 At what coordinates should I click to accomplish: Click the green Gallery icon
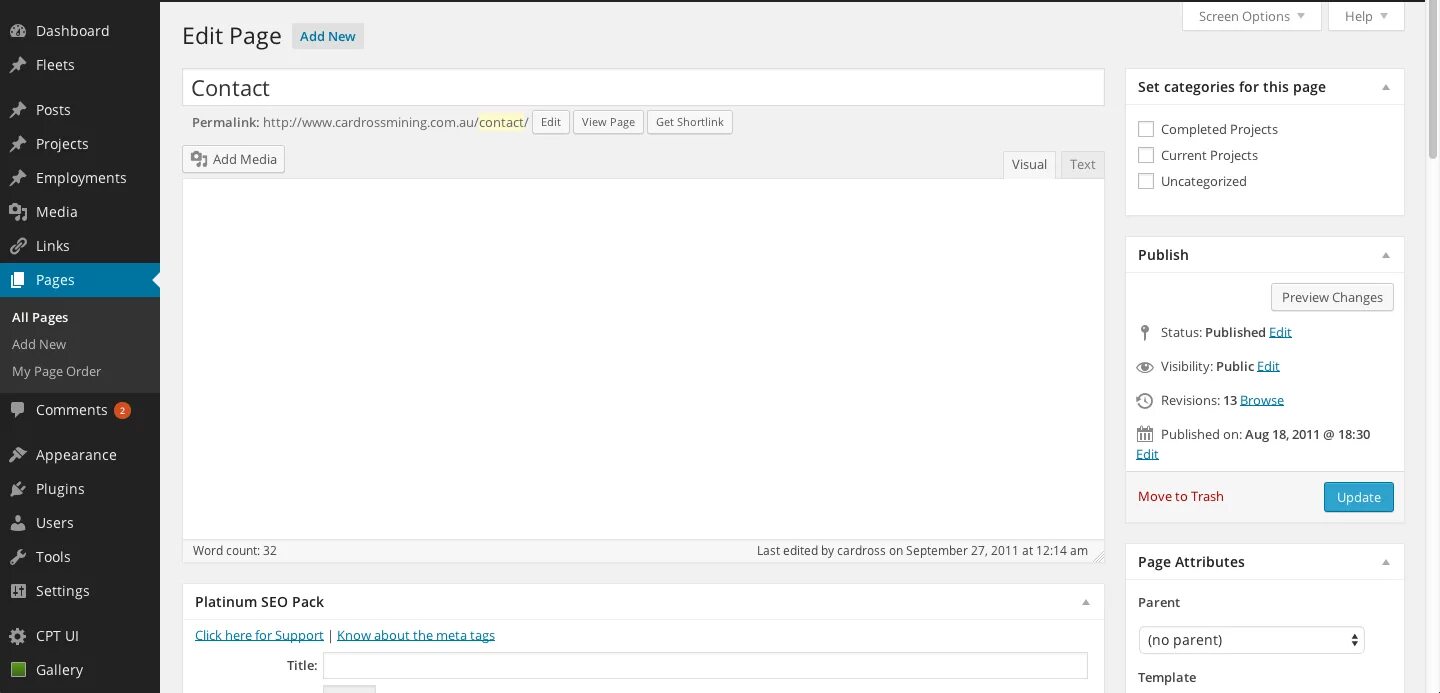18,670
